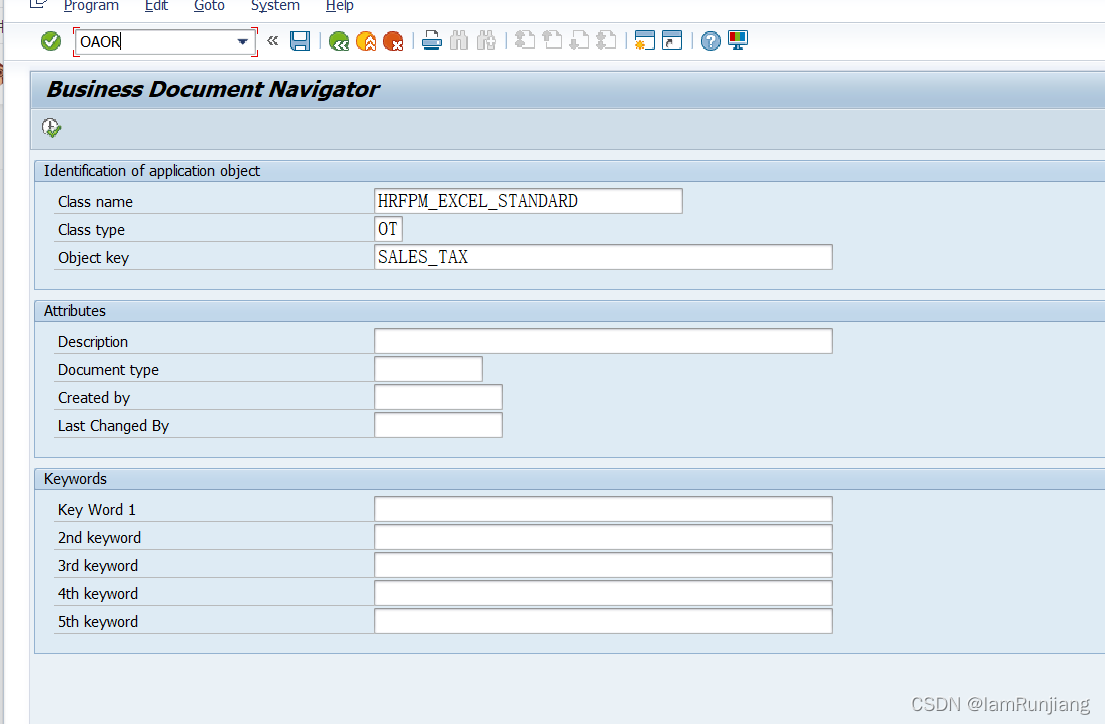Image resolution: width=1105 pixels, height=724 pixels.
Task: Click the 'Object key' label
Action: coord(93,258)
